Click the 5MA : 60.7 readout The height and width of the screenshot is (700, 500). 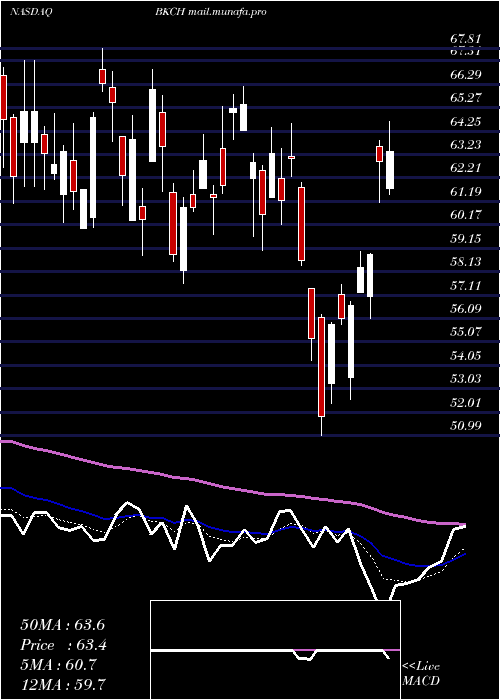pyautogui.click(x=59, y=665)
